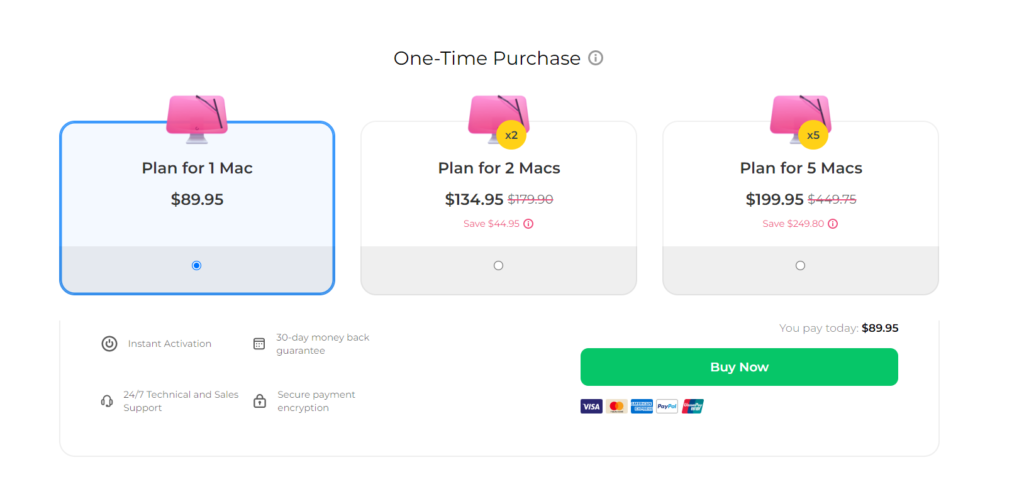This screenshot has width=1024, height=482.
Task: Click the PayPal payment logo
Action: [x=667, y=406]
